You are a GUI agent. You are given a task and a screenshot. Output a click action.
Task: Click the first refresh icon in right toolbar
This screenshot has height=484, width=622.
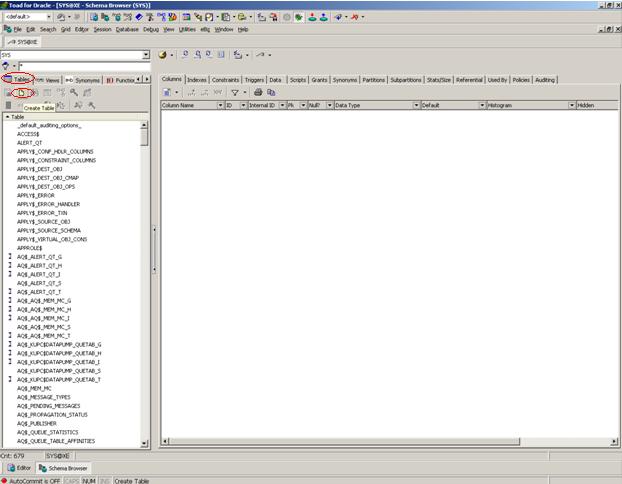[185, 55]
